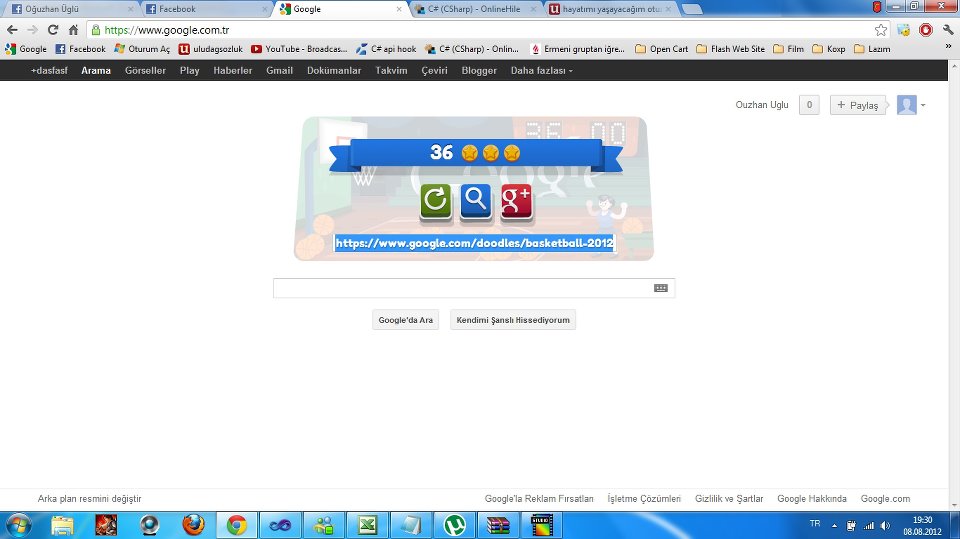Open a new tab button
Screen dimensions: 960x539
691,9
